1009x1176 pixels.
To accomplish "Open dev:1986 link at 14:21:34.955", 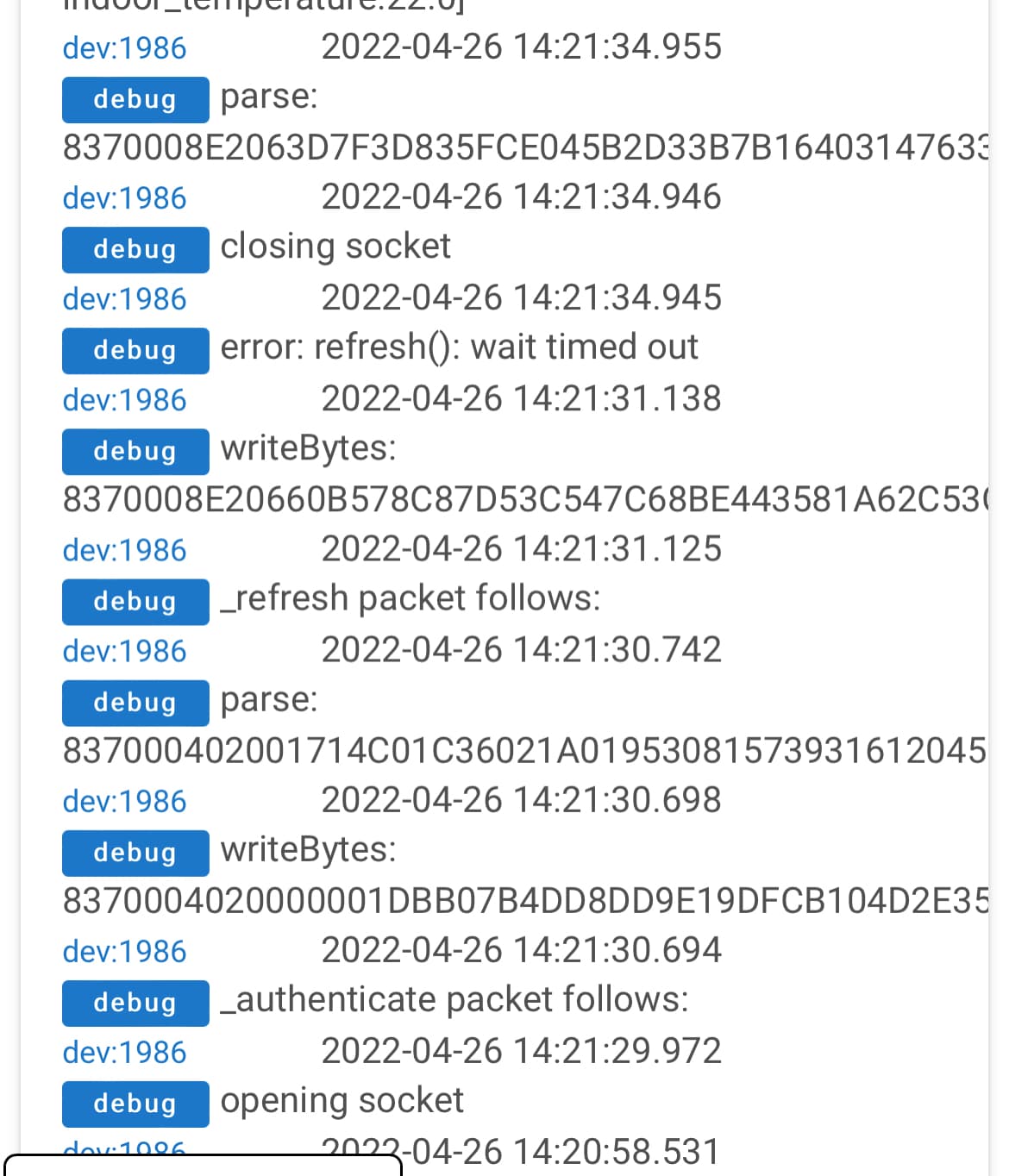I will click(124, 48).
